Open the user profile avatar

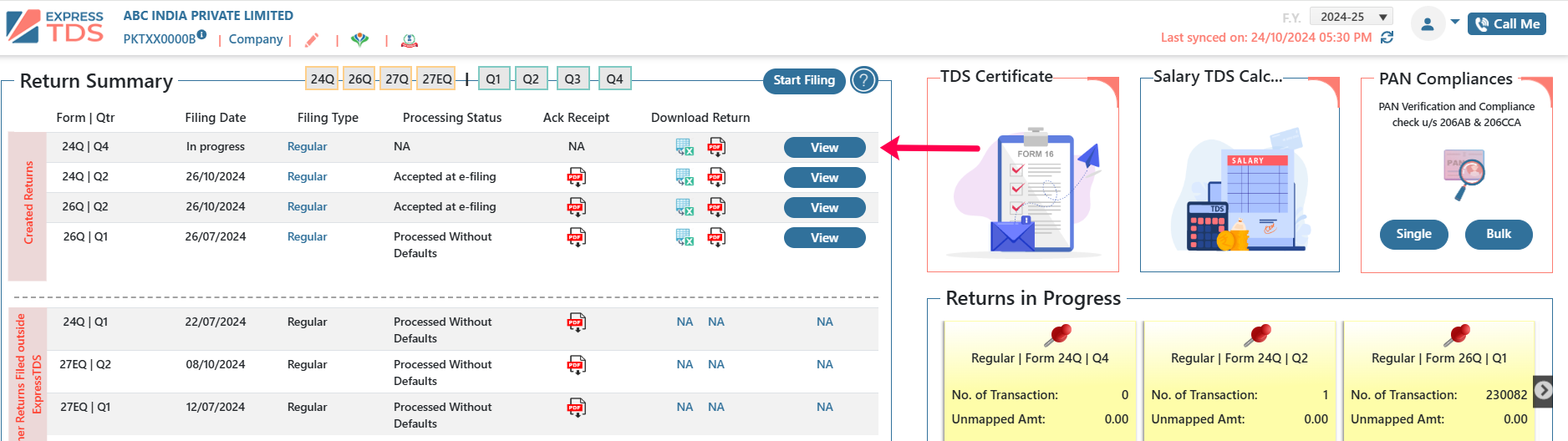[x=1428, y=24]
